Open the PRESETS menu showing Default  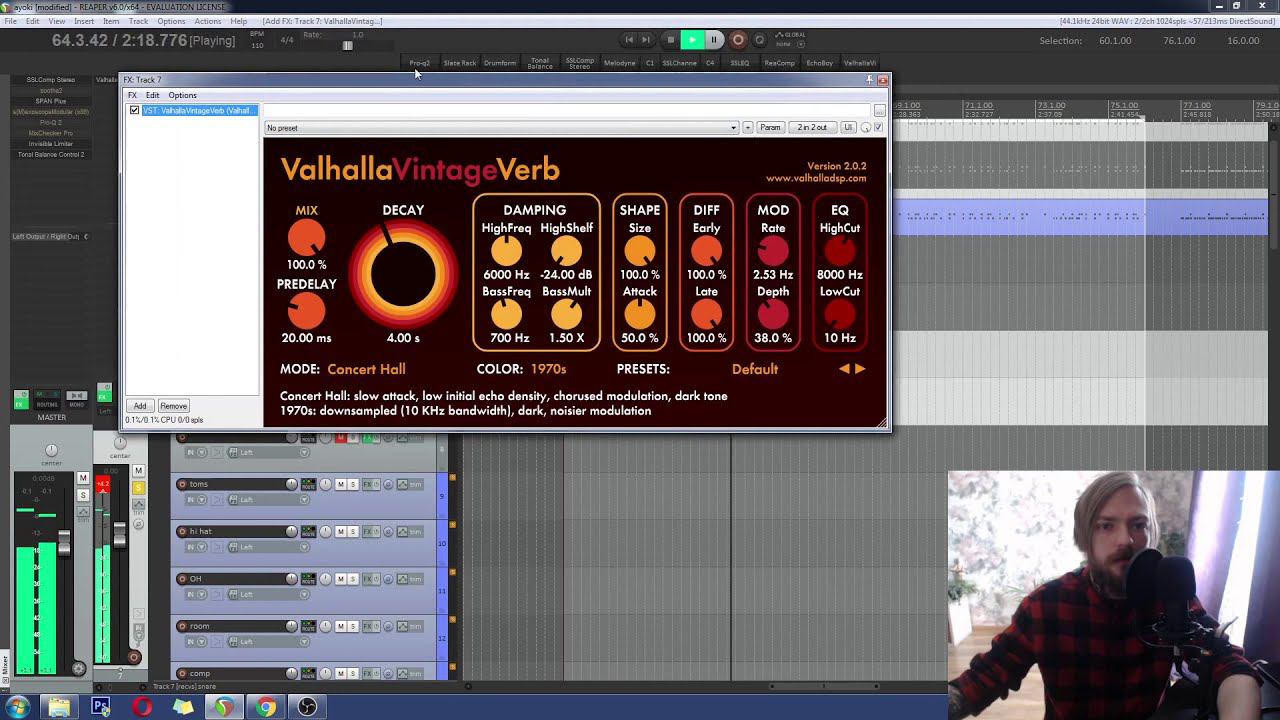(755, 369)
